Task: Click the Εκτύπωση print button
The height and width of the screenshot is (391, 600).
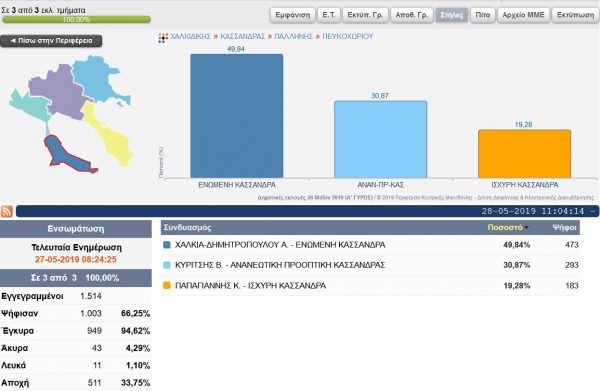Action: (x=576, y=15)
